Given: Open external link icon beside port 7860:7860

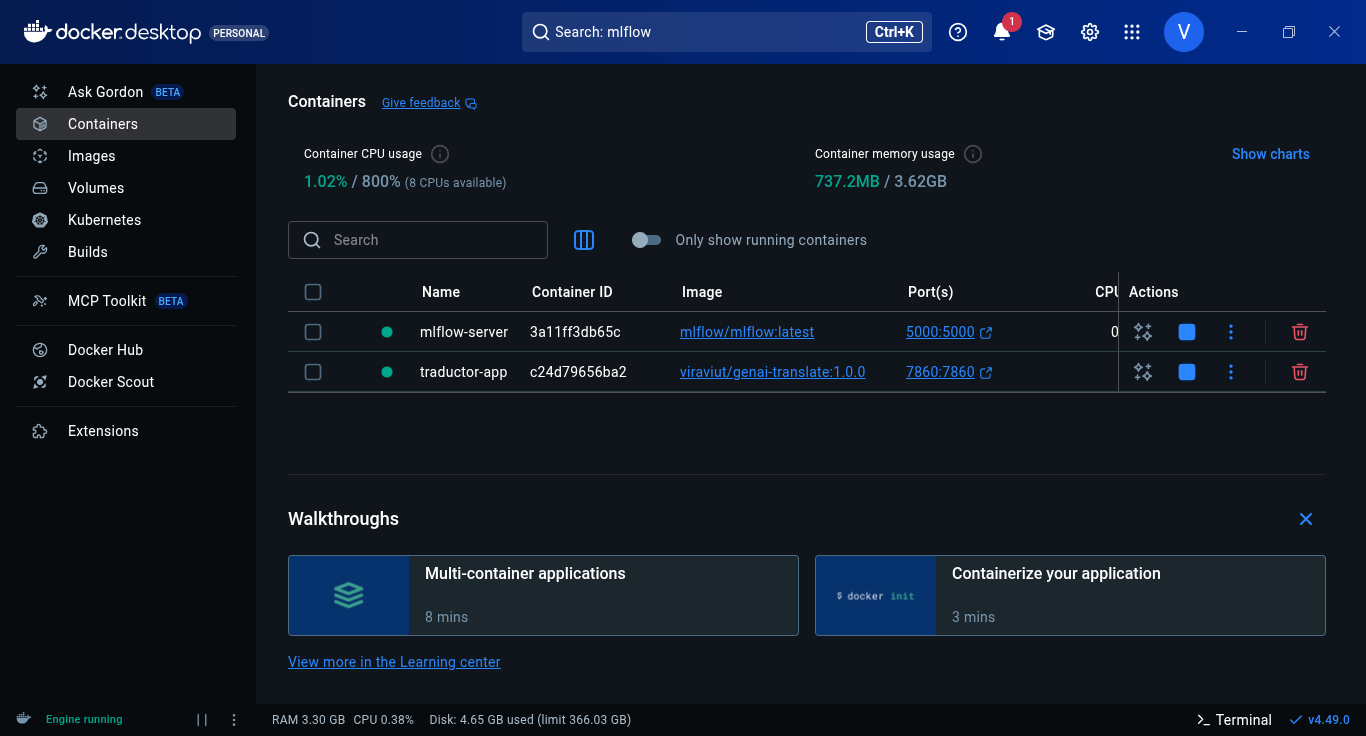Looking at the screenshot, I should click(x=986, y=373).
